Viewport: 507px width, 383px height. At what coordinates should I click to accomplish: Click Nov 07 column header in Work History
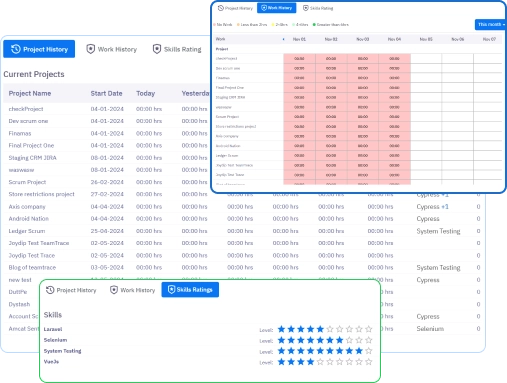[489, 39]
